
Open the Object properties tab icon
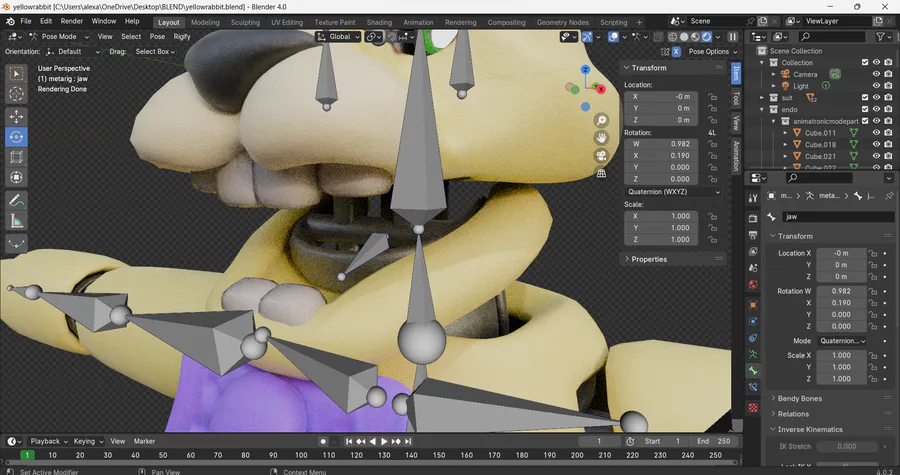click(753, 305)
